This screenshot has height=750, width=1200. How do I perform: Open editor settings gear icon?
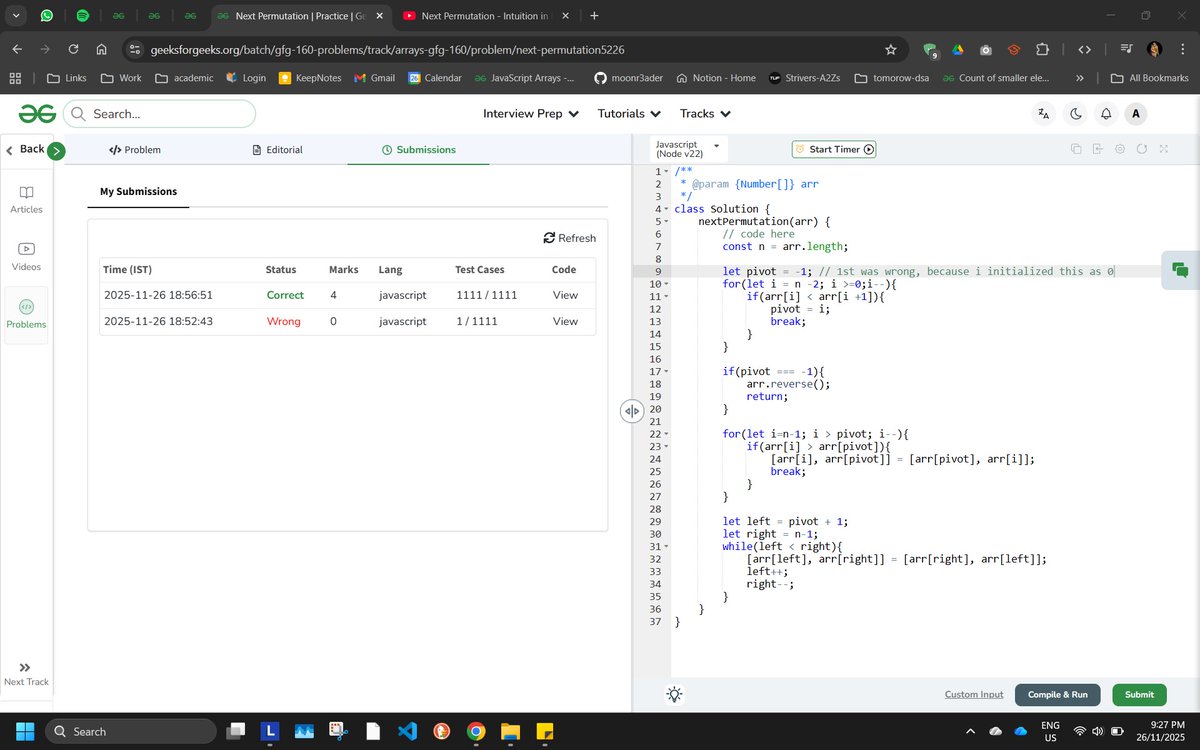coord(1119,149)
